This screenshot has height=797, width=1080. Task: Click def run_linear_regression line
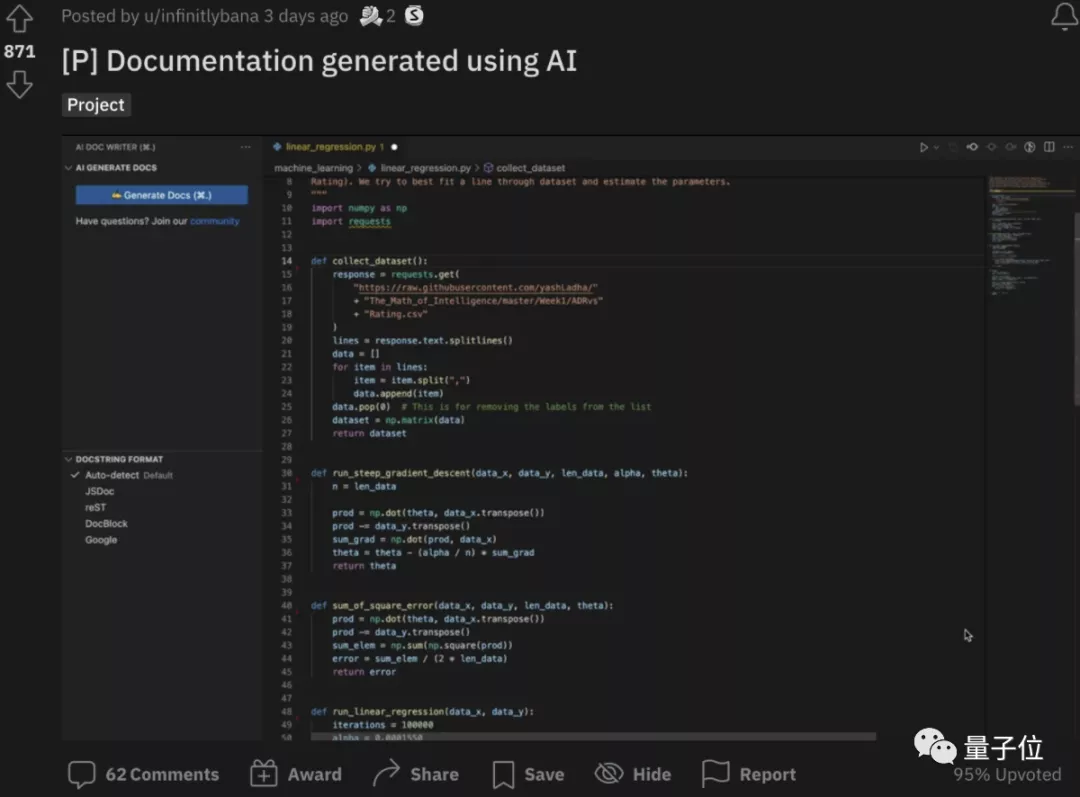pos(422,712)
